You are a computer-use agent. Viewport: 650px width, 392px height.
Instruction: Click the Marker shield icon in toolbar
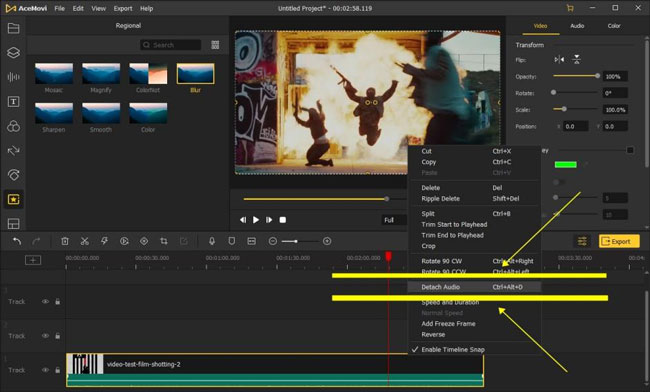tap(232, 241)
